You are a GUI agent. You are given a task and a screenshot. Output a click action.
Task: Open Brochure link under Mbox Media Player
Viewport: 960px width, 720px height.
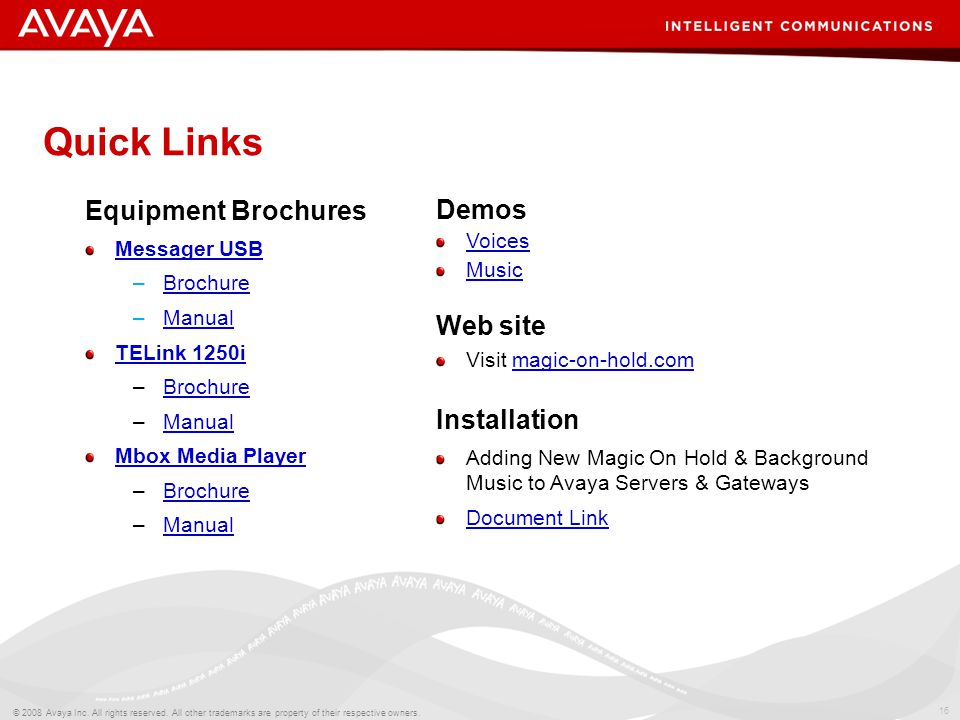[206, 492]
